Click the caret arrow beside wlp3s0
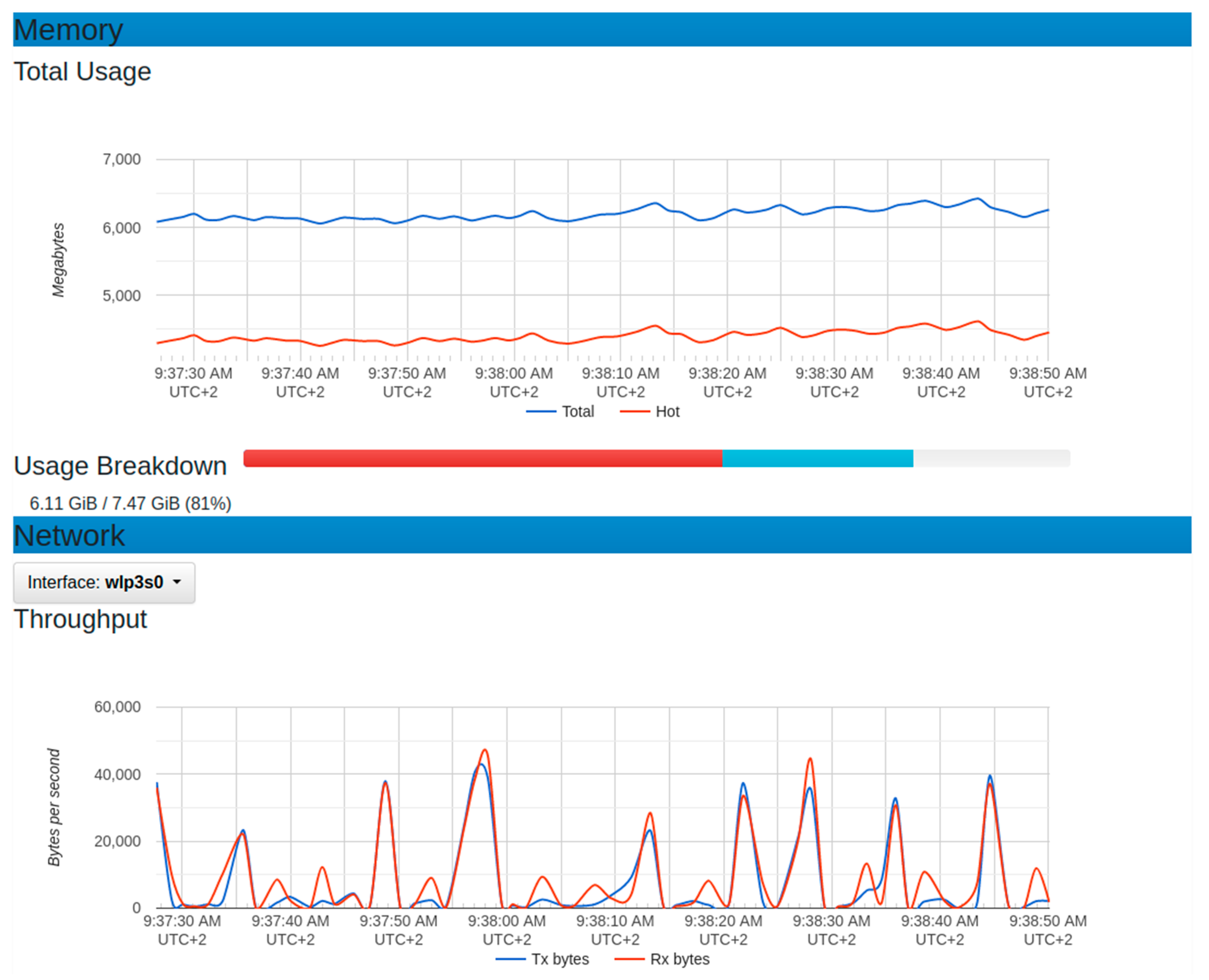Viewport: 1209px width, 980px height. coord(177,582)
